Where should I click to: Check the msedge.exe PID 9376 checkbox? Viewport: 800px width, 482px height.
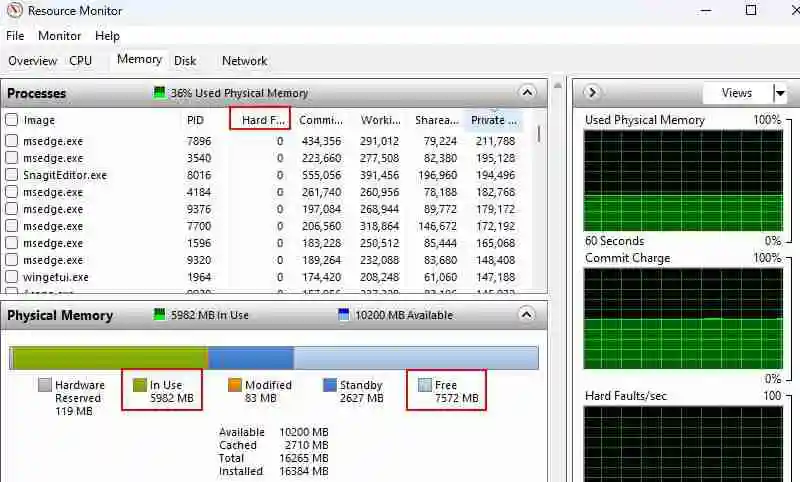[x=11, y=209]
